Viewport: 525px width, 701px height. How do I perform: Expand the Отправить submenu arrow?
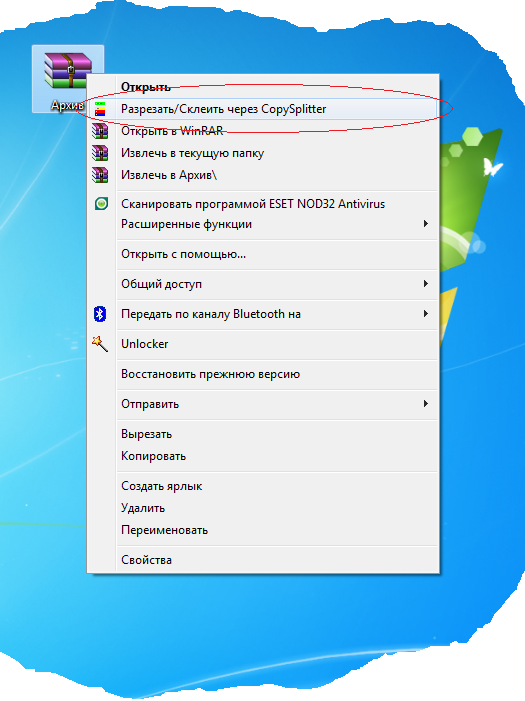[x=426, y=404]
